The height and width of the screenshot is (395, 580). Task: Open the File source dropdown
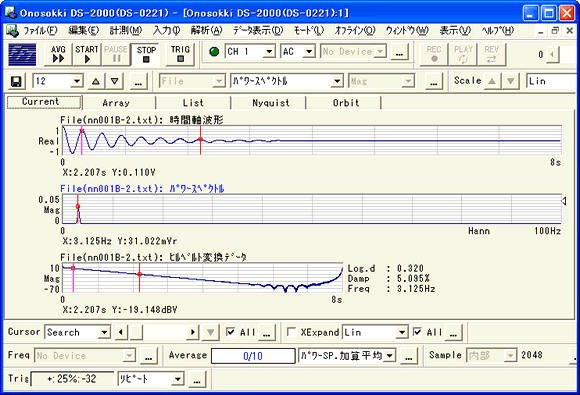219,81
